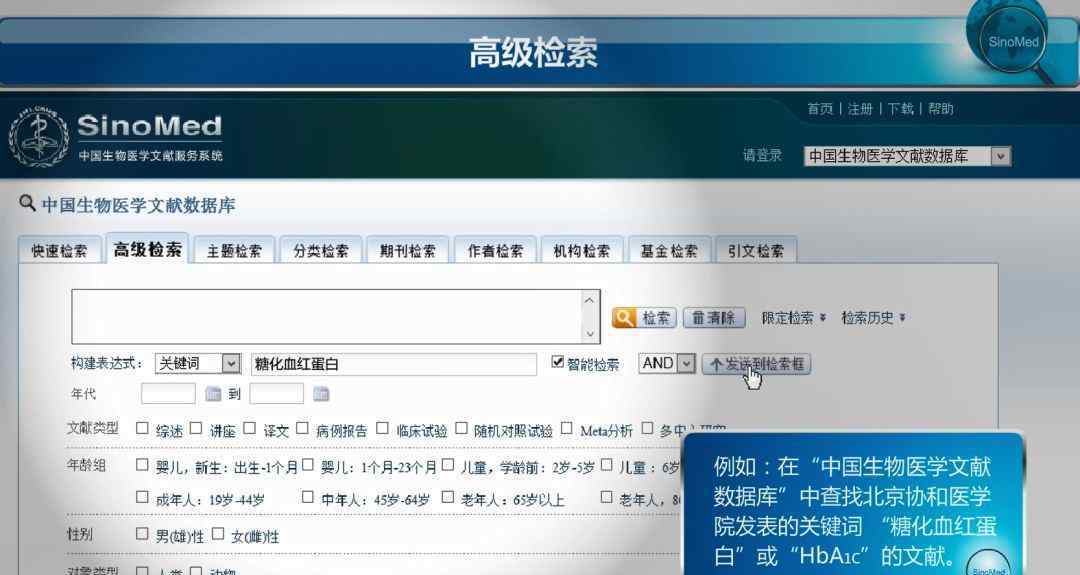This screenshot has height=575, width=1080.
Task: Switch to 快速检索 tab
Action: coord(60,251)
